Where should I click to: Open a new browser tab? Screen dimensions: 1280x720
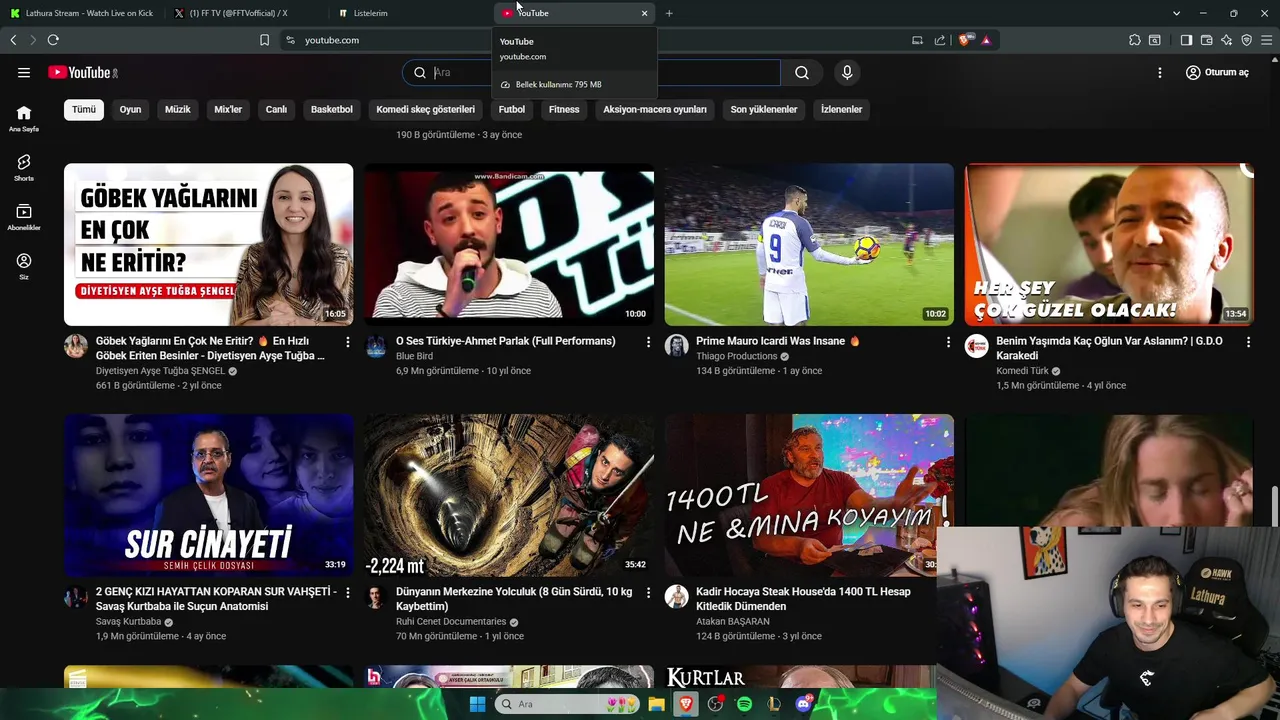point(669,13)
